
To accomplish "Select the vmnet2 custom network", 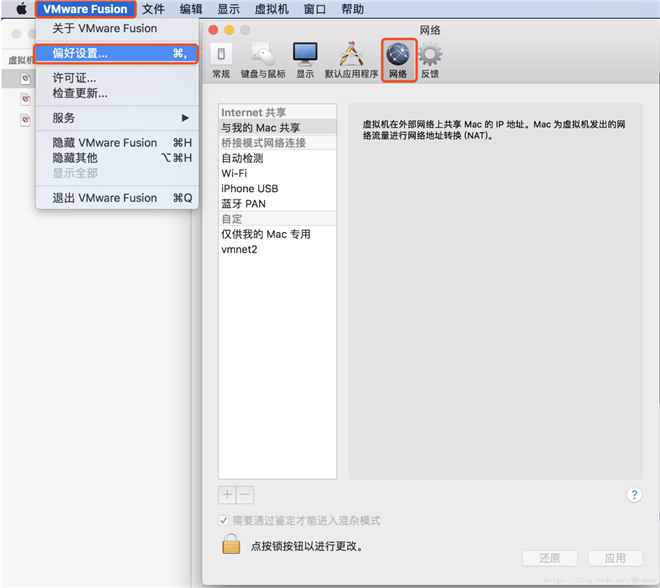I will pyautogui.click(x=277, y=249).
